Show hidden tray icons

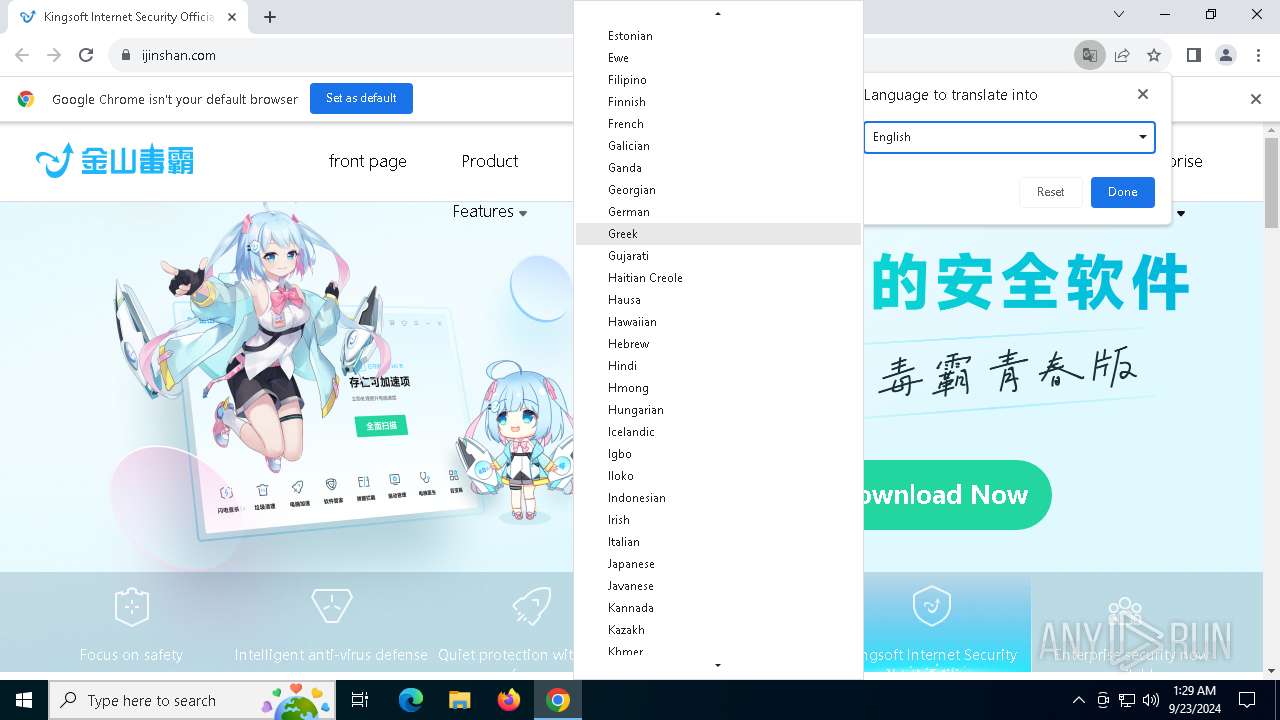[1078, 700]
